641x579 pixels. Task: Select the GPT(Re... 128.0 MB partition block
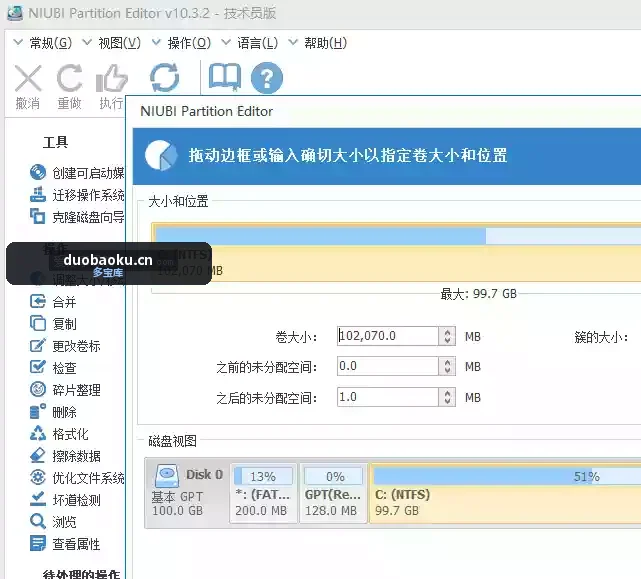(334, 493)
